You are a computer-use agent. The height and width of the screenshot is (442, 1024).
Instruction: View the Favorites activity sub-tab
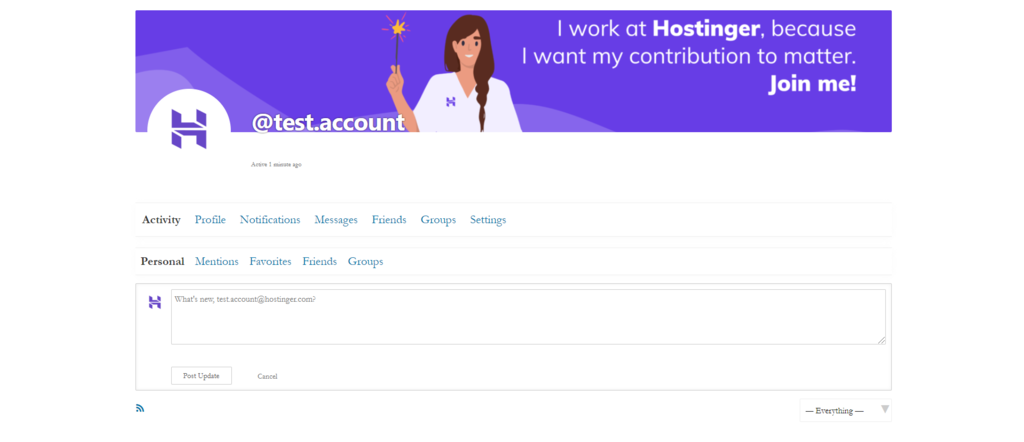click(270, 262)
